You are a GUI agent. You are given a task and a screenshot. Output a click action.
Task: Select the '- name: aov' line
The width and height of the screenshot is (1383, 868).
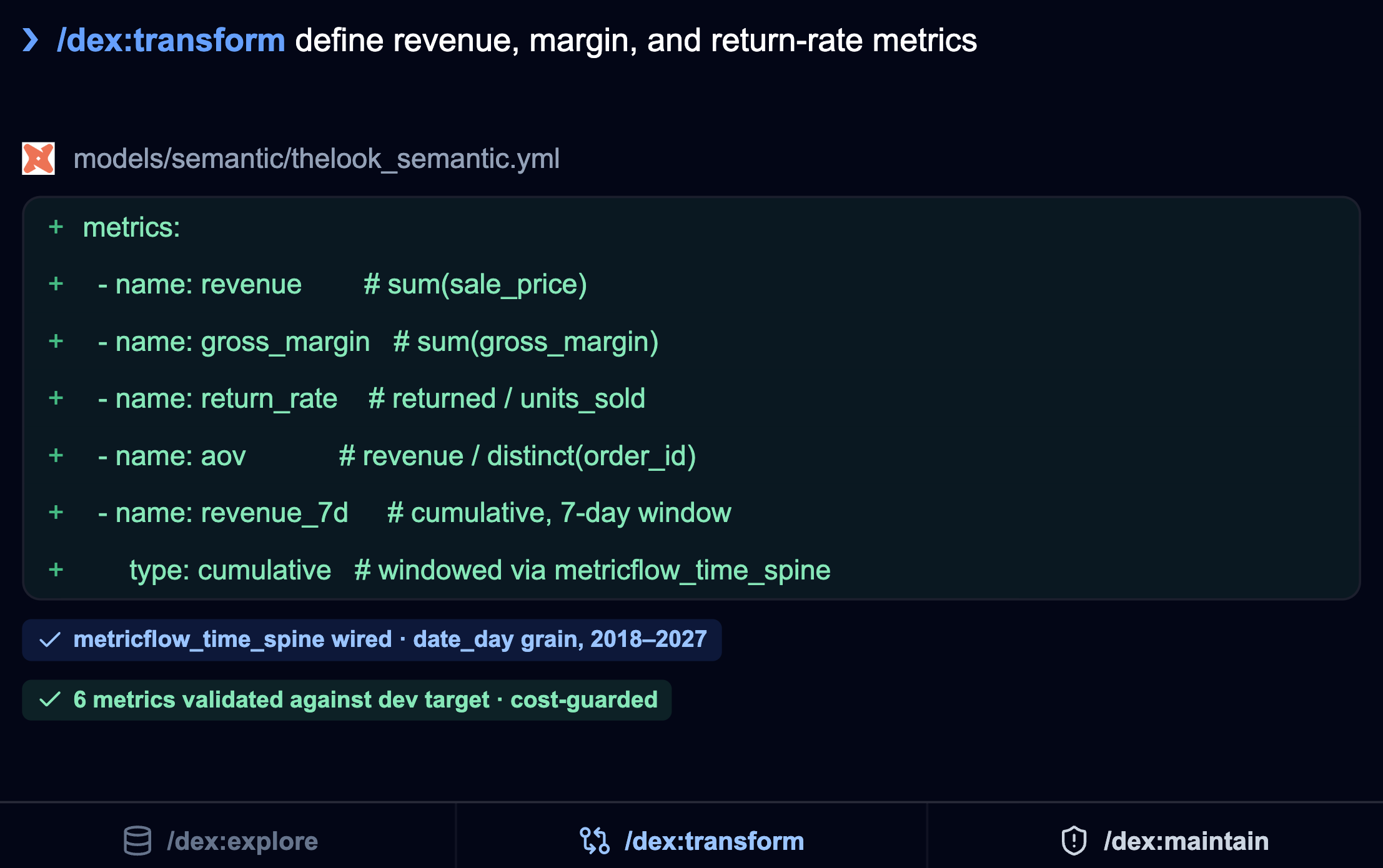point(172,456)
